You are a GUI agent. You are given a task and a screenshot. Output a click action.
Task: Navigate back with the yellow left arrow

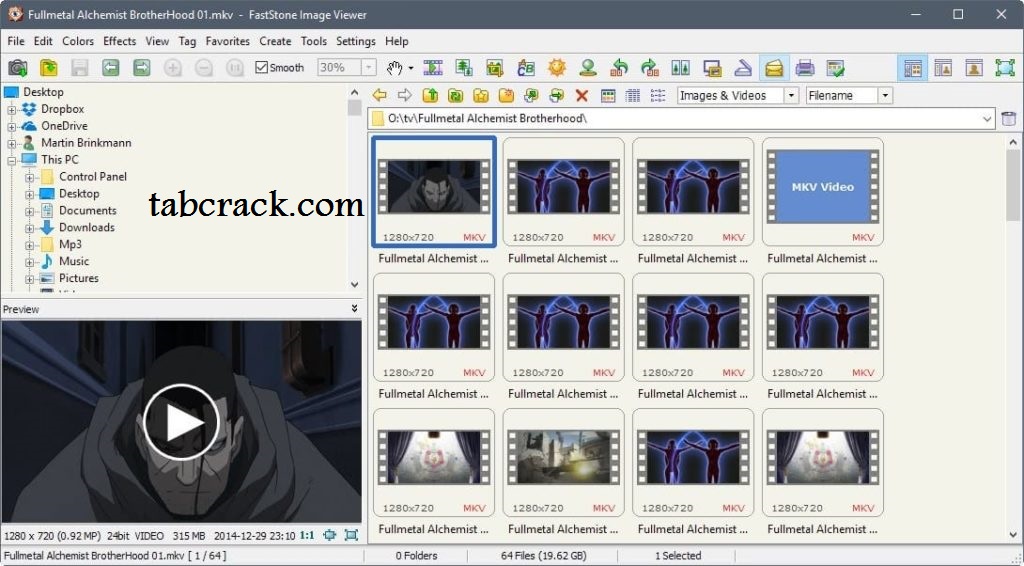point(379,95)
